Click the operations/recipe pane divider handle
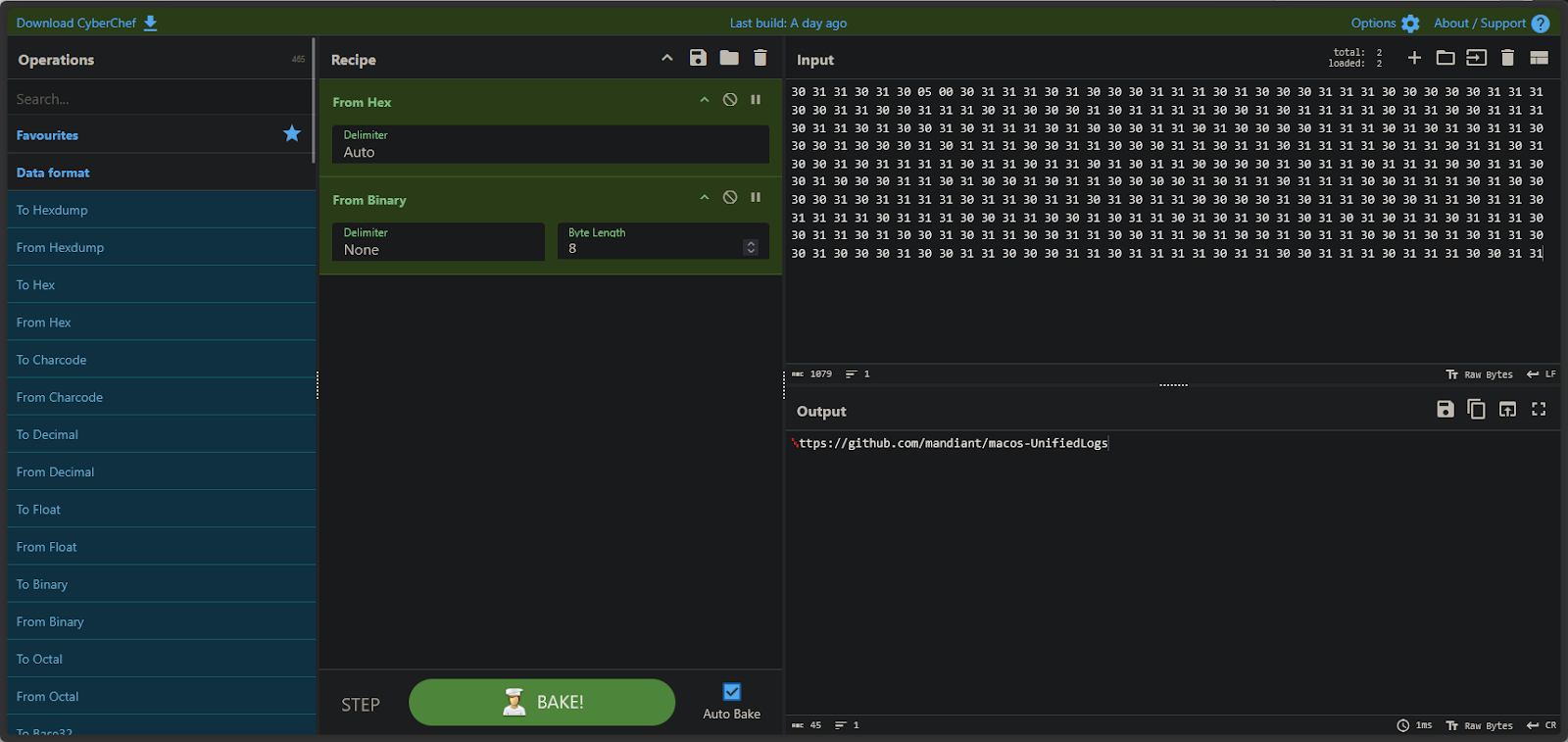 point(318,386)
